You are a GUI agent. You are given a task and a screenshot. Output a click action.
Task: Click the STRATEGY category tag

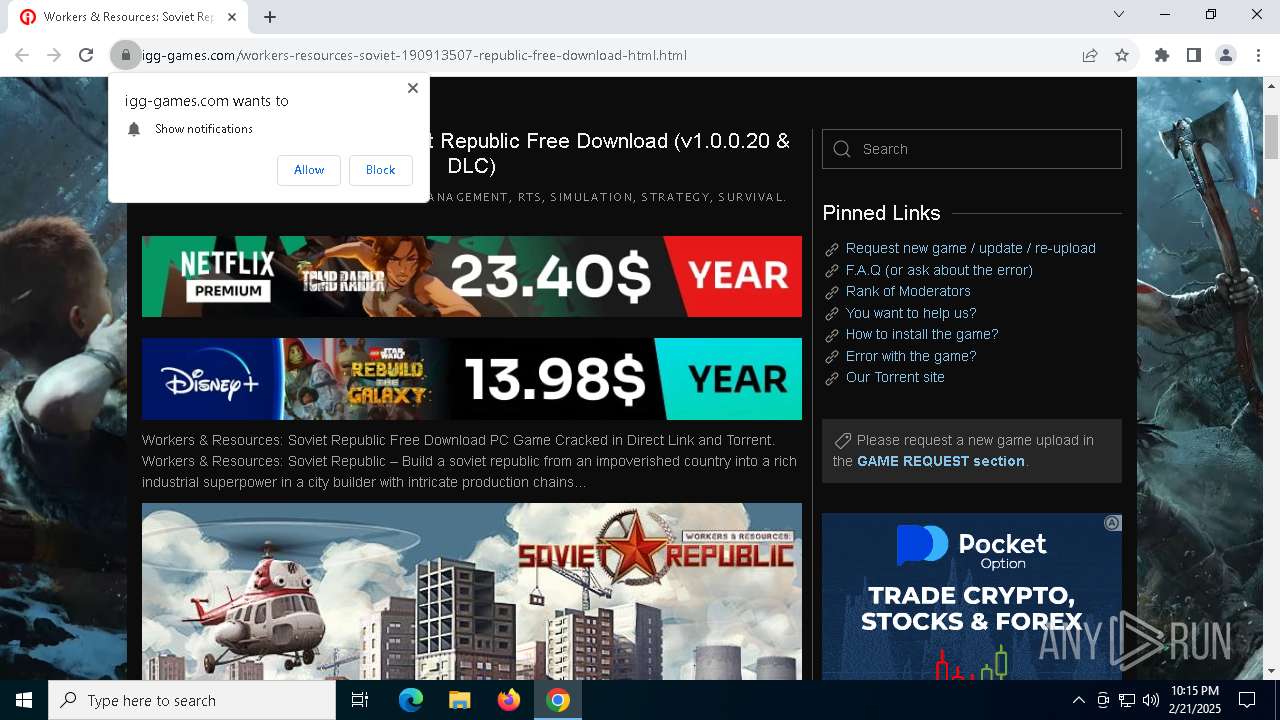[x=675, y=197]
